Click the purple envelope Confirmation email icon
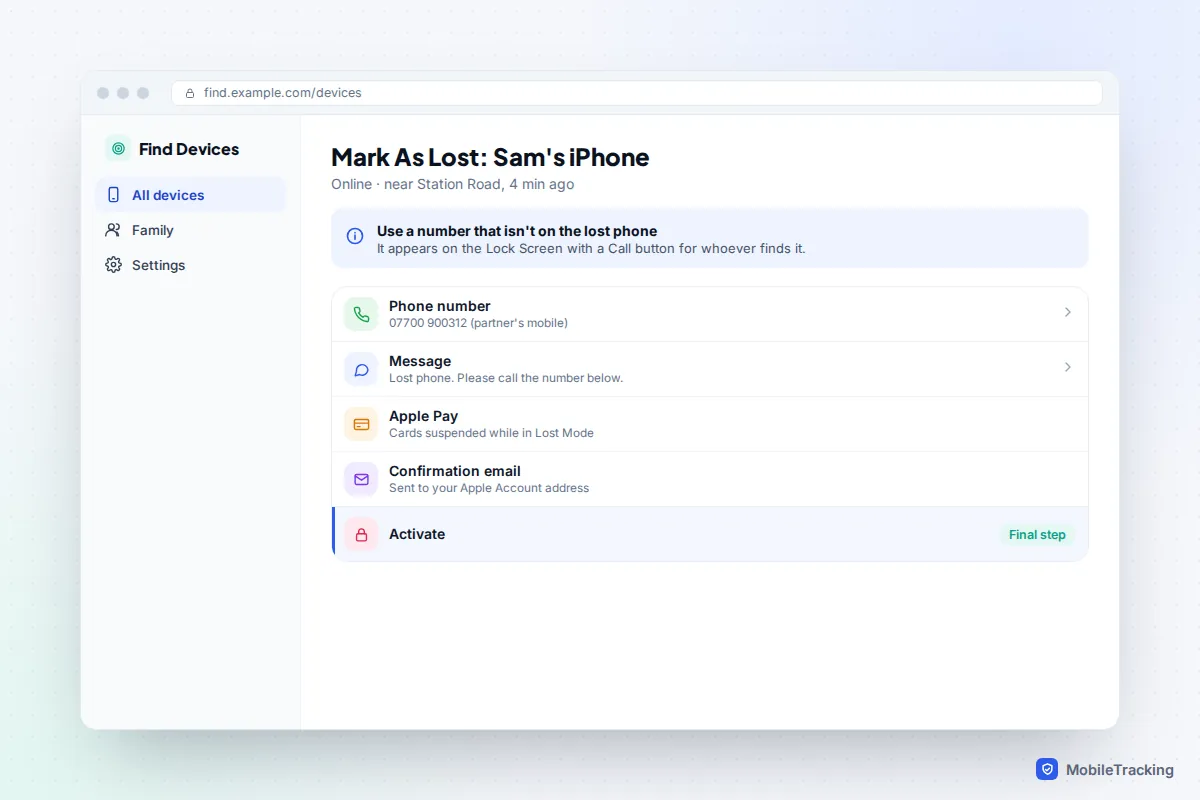 361,479
